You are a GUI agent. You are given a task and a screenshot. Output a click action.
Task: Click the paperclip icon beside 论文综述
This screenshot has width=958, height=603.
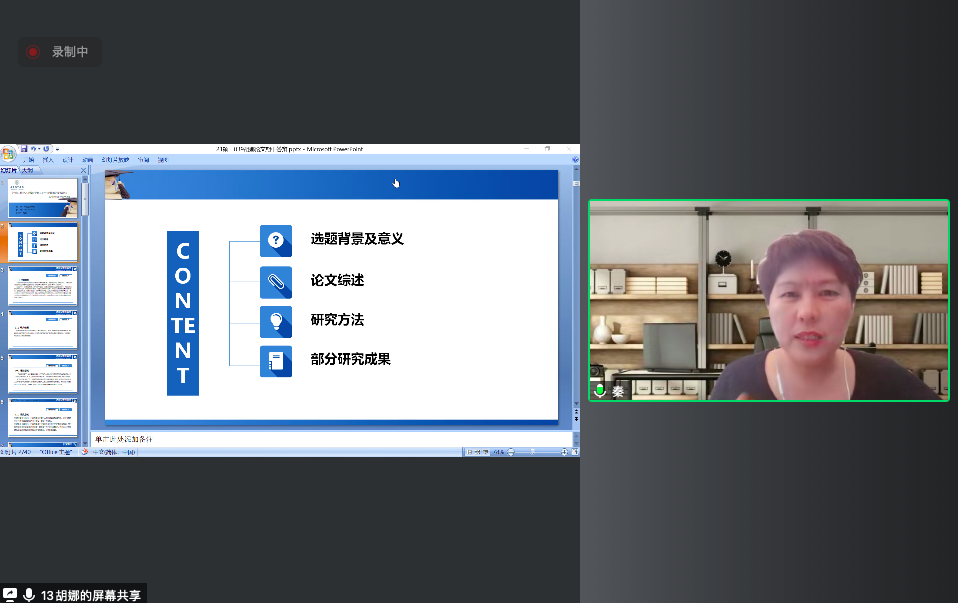click(276, 281)
